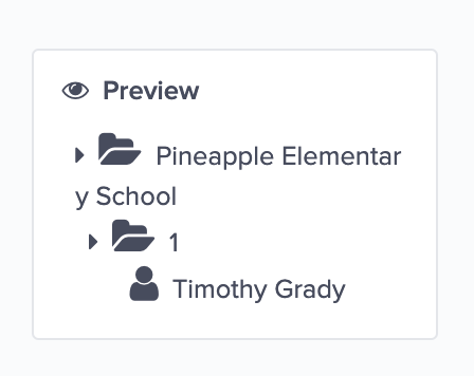Image resolution: width=474 pixels, height=376 pixels.
Task: Click the word Elementar in the school name
Action: (342, 156)
